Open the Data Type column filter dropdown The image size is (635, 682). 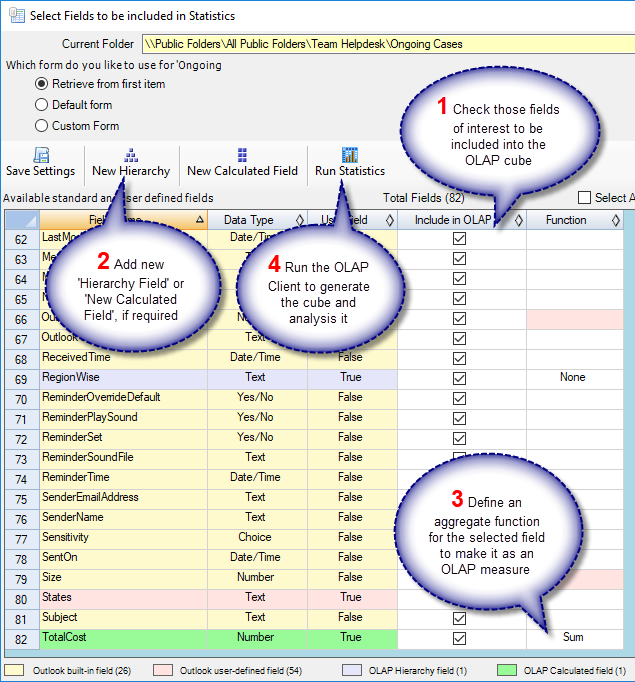tap(299, 220)
